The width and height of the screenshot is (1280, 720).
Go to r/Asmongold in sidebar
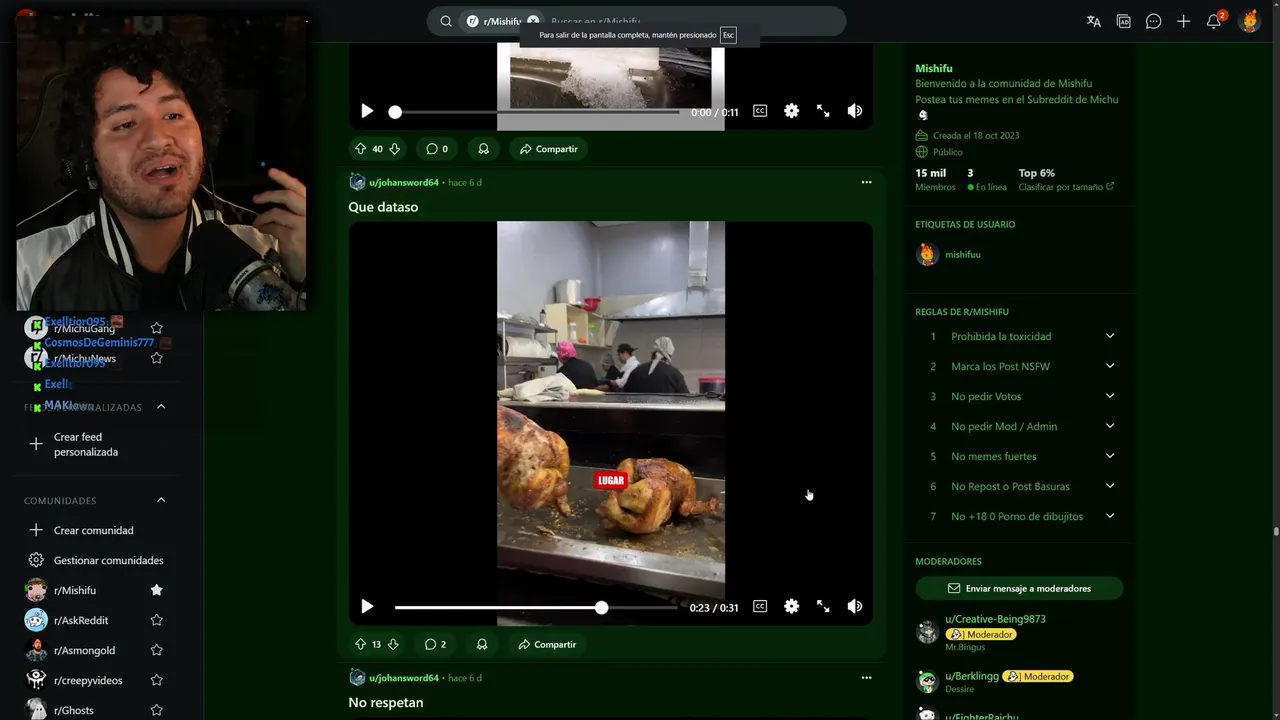84,650
